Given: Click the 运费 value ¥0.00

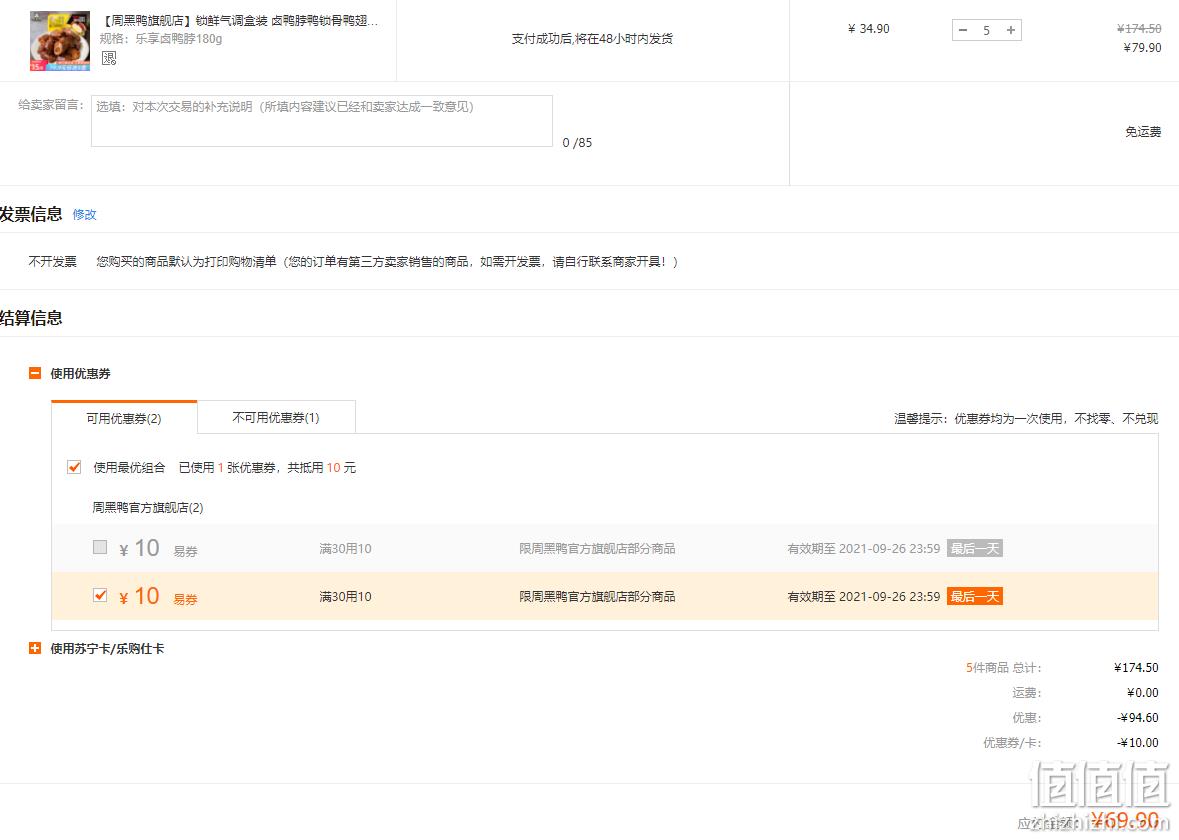Looking at the screenshot, I should pos(1142,693).
